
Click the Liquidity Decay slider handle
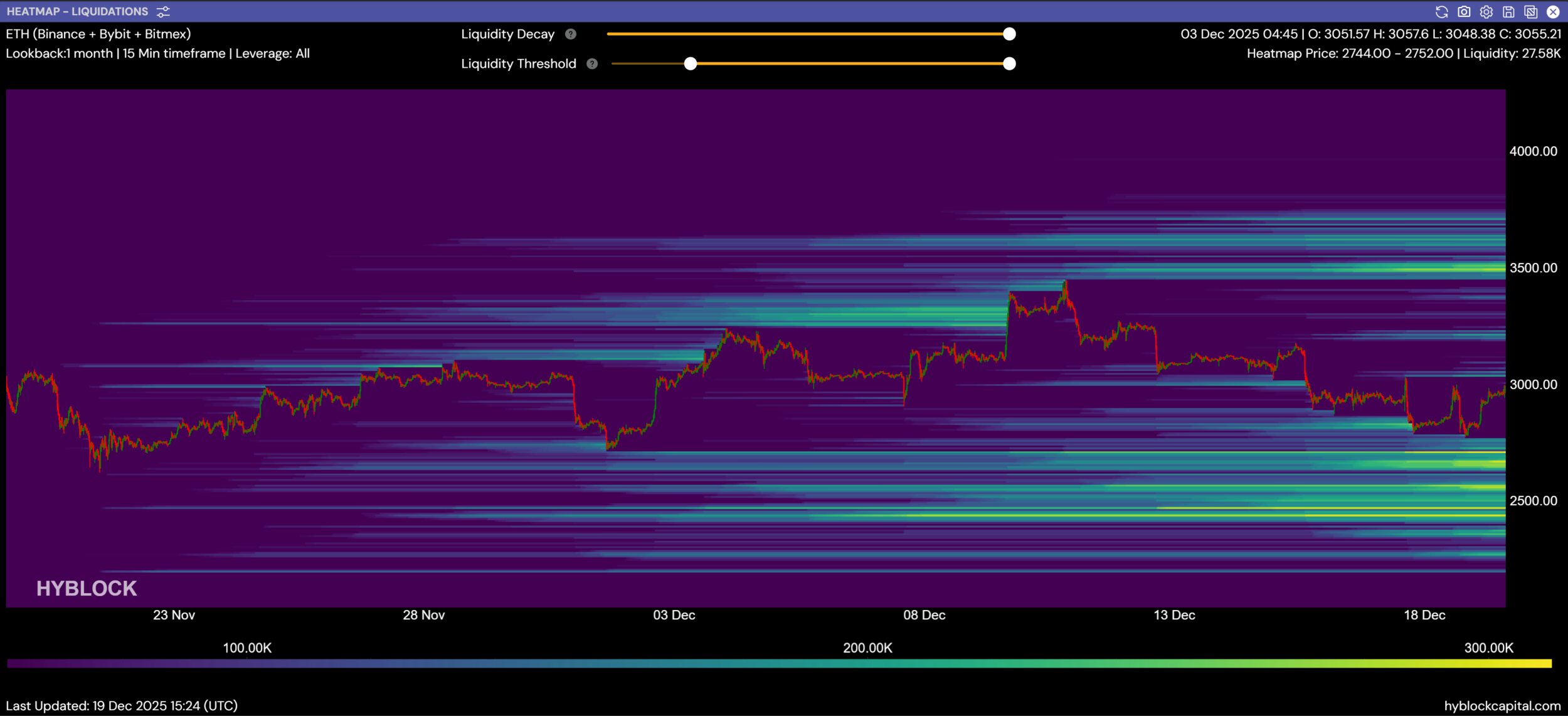1009,35
